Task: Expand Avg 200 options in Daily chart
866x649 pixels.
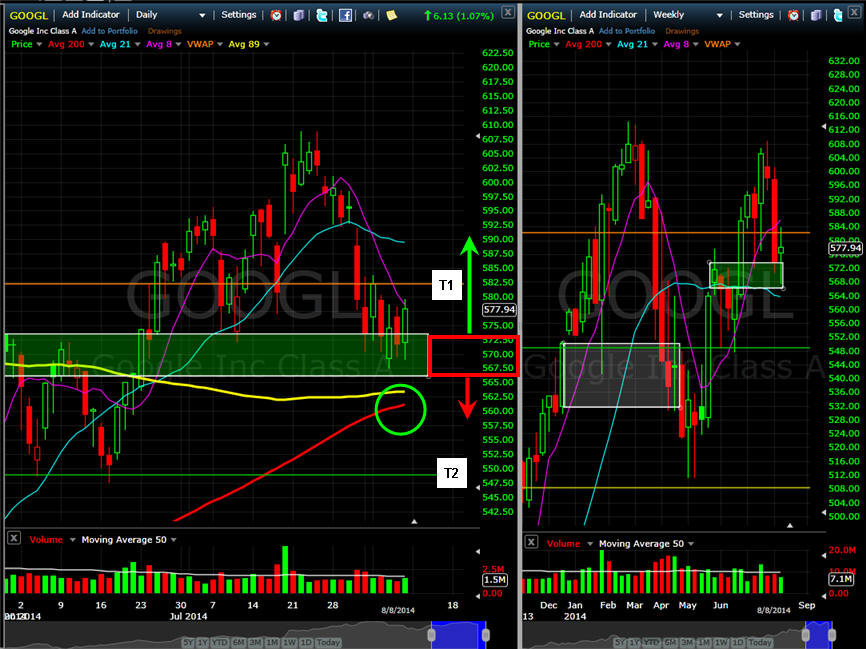Action: pyautogui.click(x=91, y=45)
